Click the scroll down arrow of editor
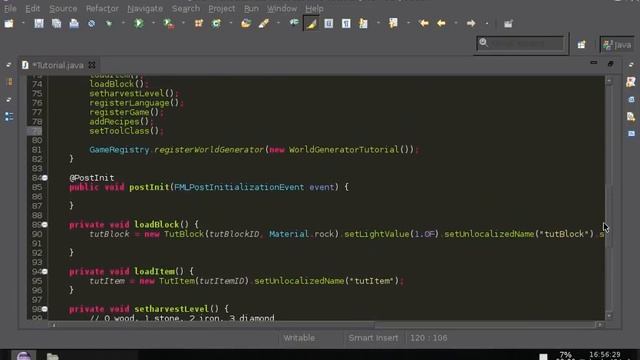This screenshot has height=360, width=640. coord(609,316)
